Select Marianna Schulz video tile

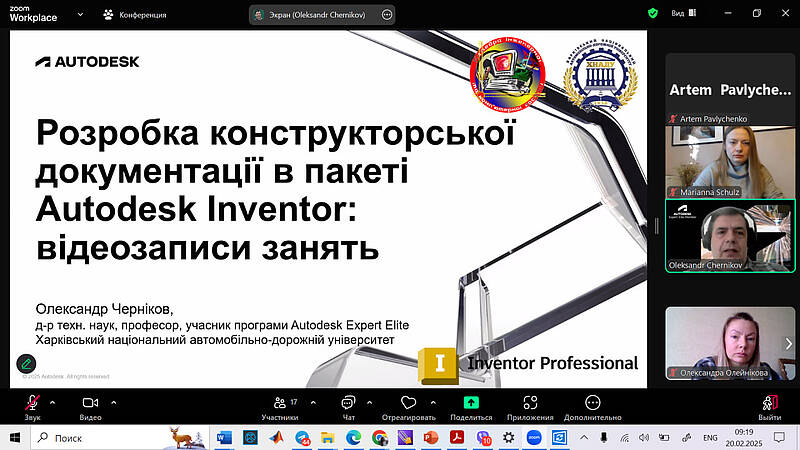coord(730,162)
